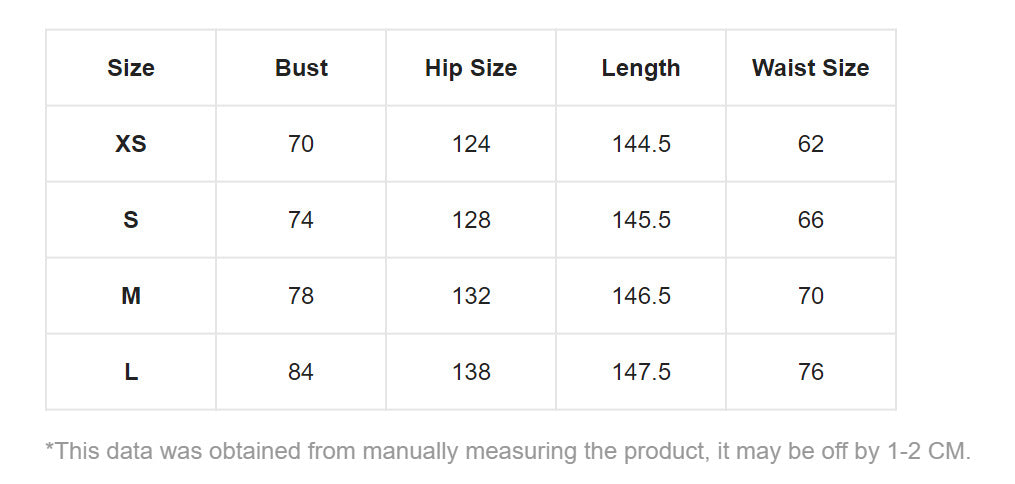Click the XS bust value 70

(301, 144)
